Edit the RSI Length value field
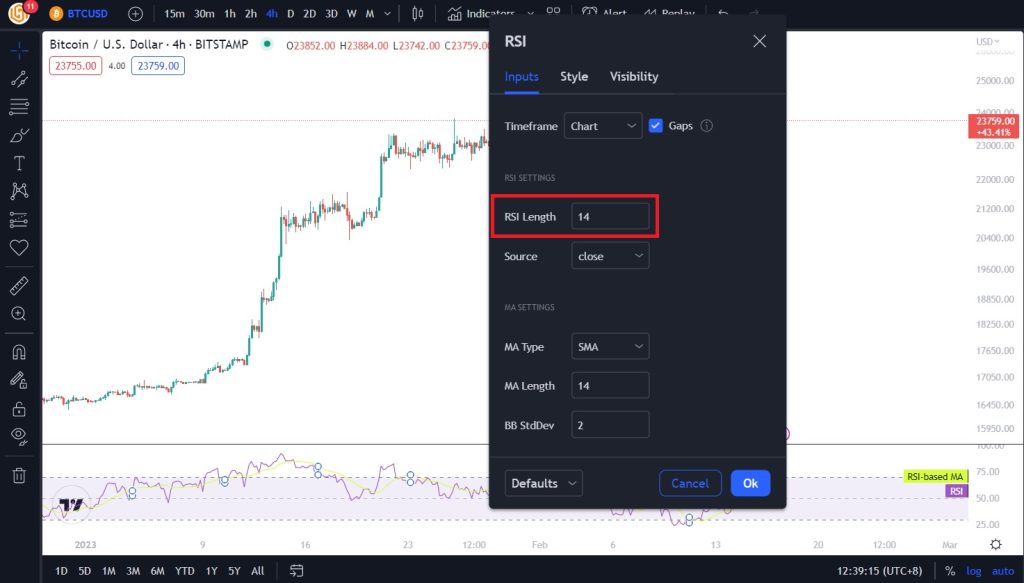 coord(610,216)
